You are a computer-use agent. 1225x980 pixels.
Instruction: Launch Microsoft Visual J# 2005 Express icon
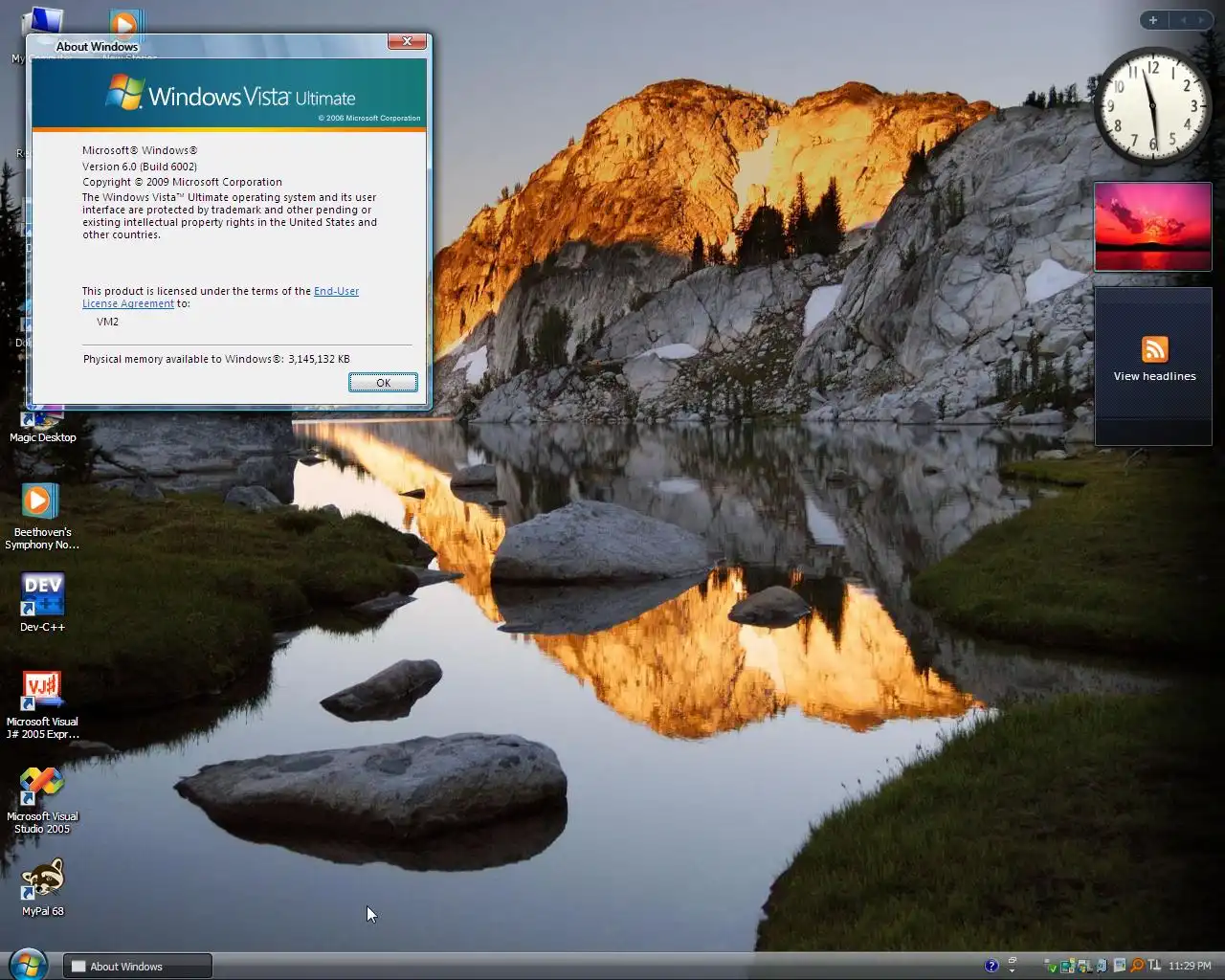(x=42, y=705)
